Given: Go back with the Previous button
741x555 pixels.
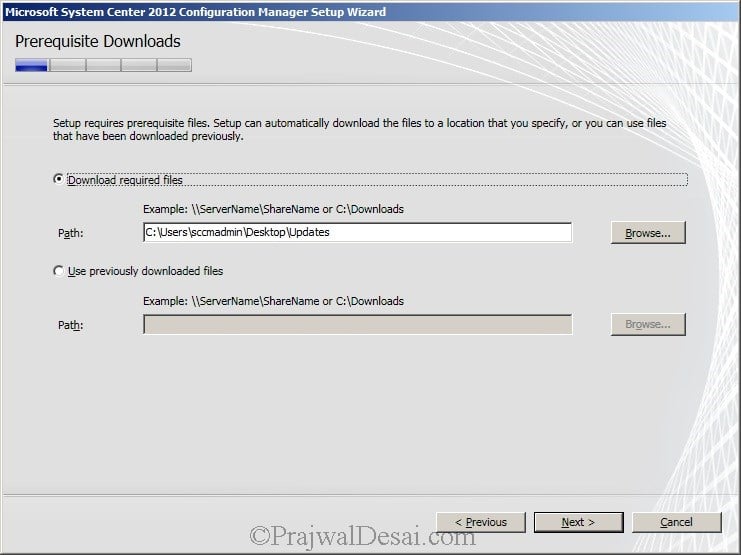Looking at the screenshot, I should click(x=481, y=522).
